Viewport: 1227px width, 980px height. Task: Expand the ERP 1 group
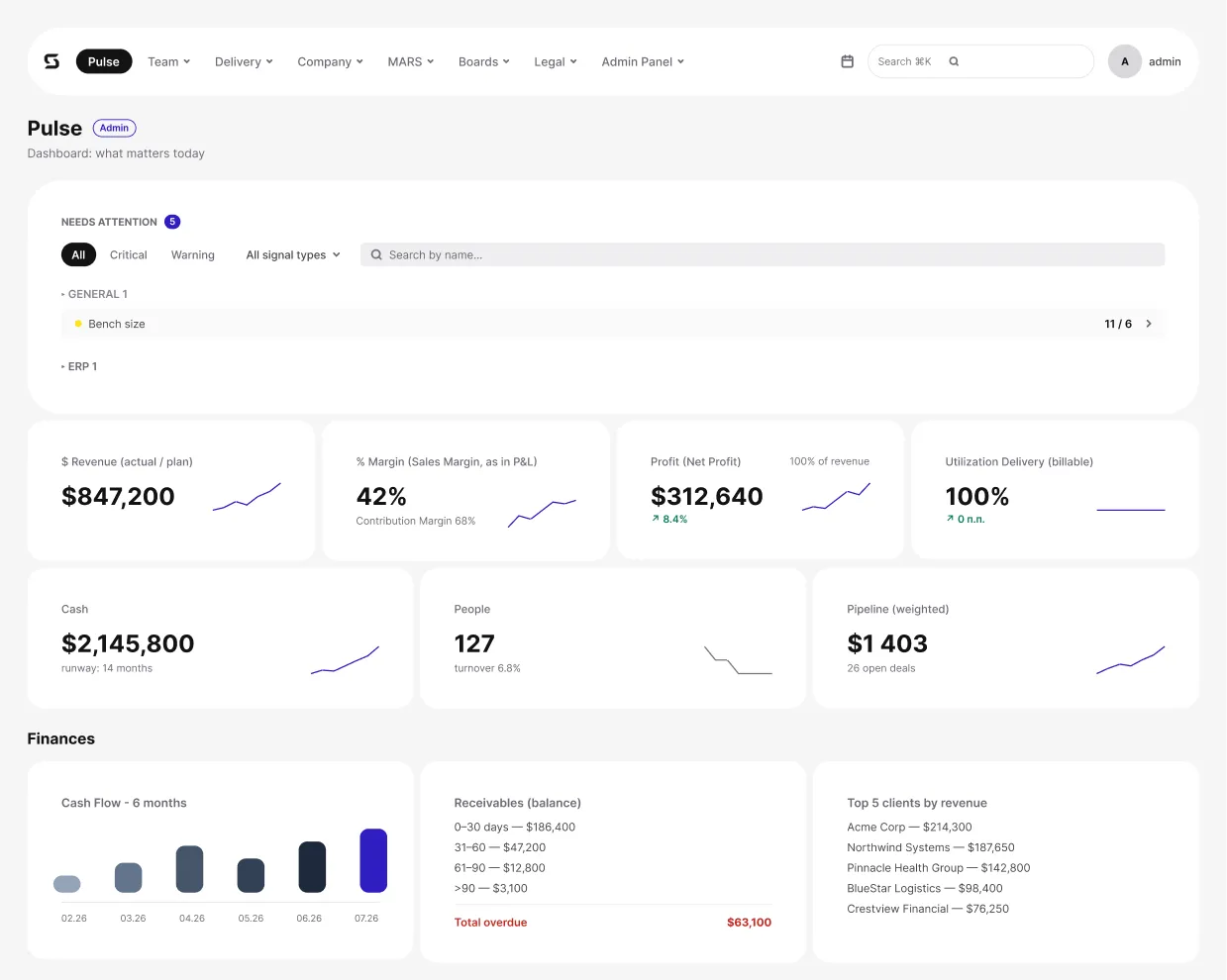click(79, 366)
